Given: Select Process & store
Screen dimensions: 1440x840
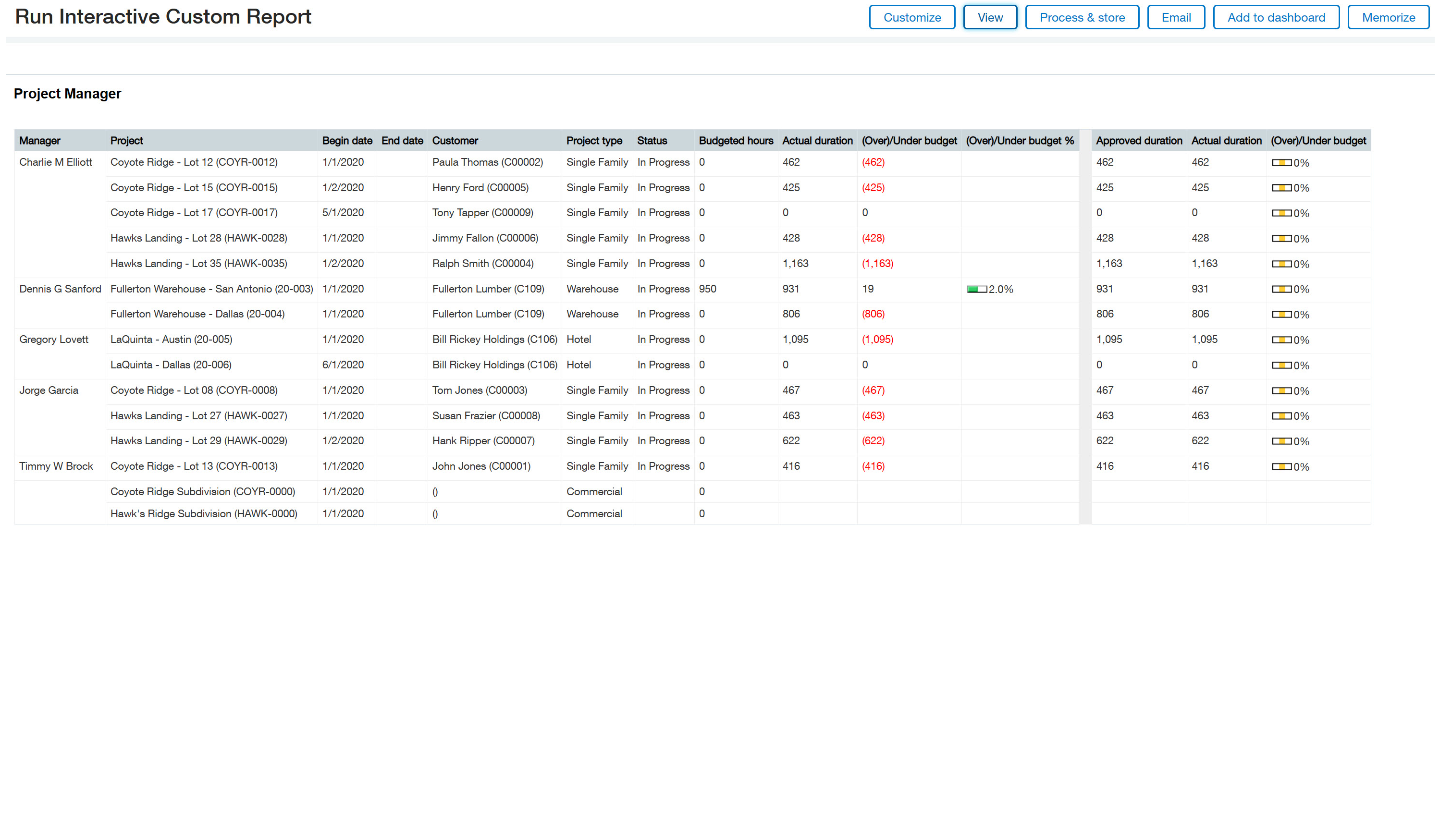Looking at the screenshot, I should click(1082, 17).
